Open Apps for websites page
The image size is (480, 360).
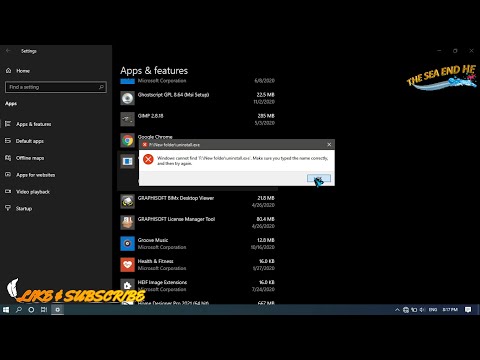[36, 175]
